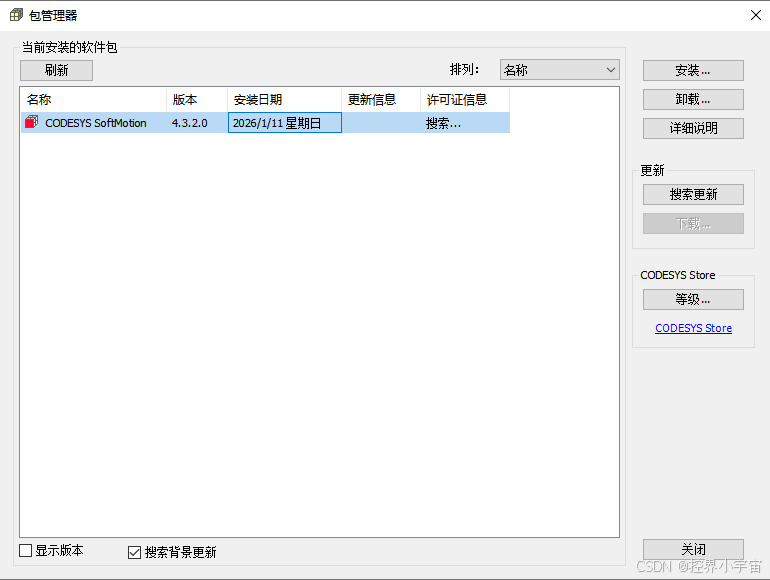This screenshot has height=580, width=770.
Task: Select the CODESYS SoftMotion row name
Action: tap(96, 123)
